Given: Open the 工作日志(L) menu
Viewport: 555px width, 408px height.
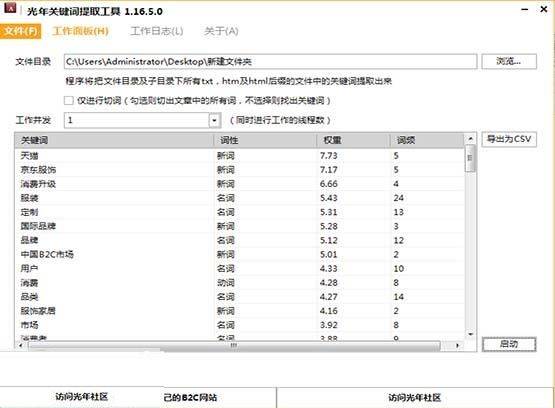Looking at the screenshot, I should click(157, 31).
